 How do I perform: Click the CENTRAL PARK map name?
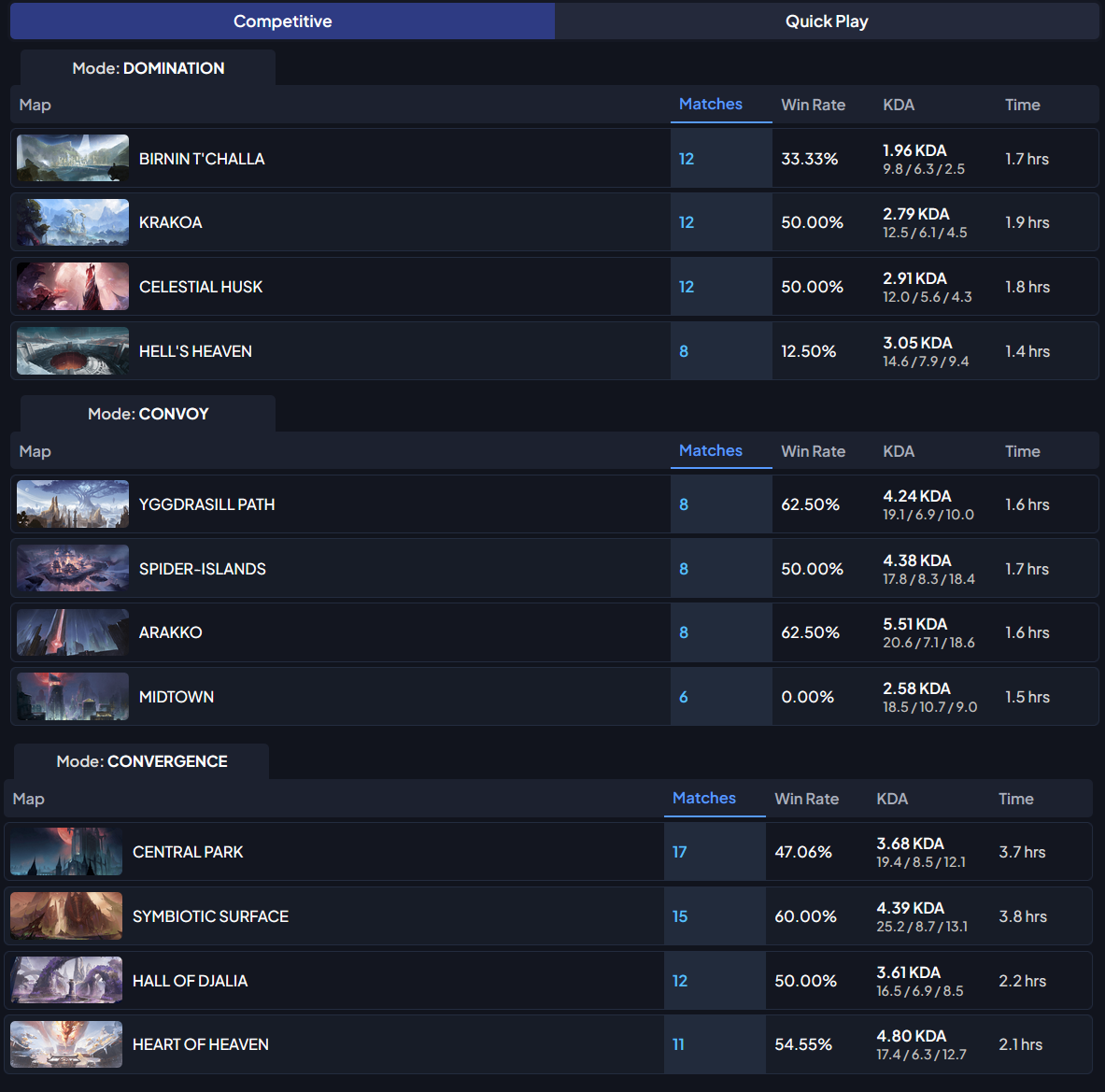[x=188, y=852]
